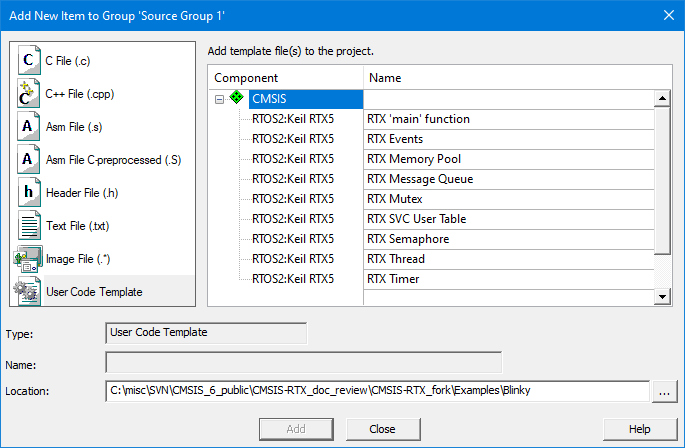Select the Header File (.h) label
The width and height of the screenshot is (685, 448).
pos(82,193)
